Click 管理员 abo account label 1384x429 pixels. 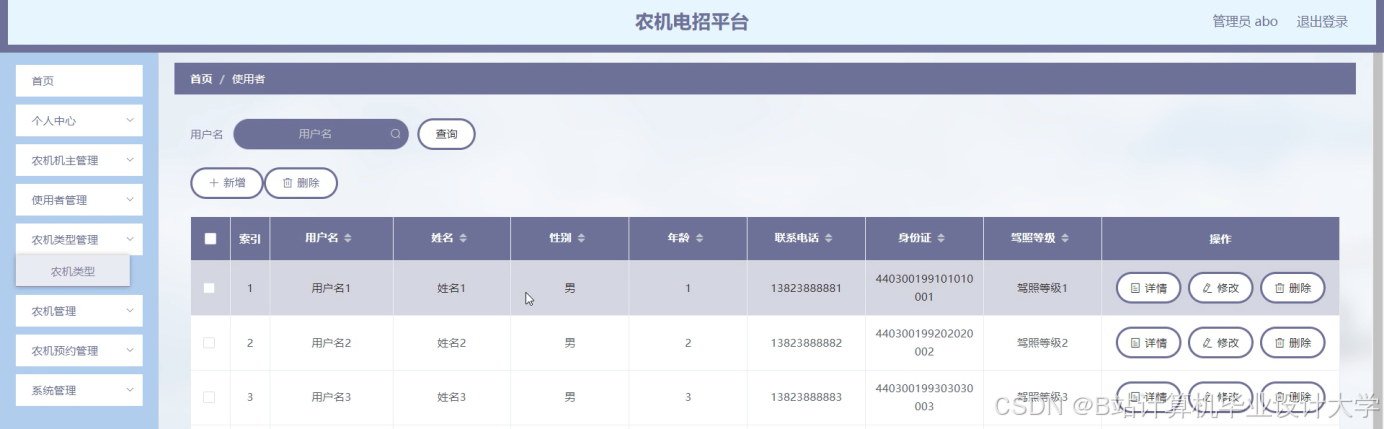pyautogui.click(x=1245, y=21)
